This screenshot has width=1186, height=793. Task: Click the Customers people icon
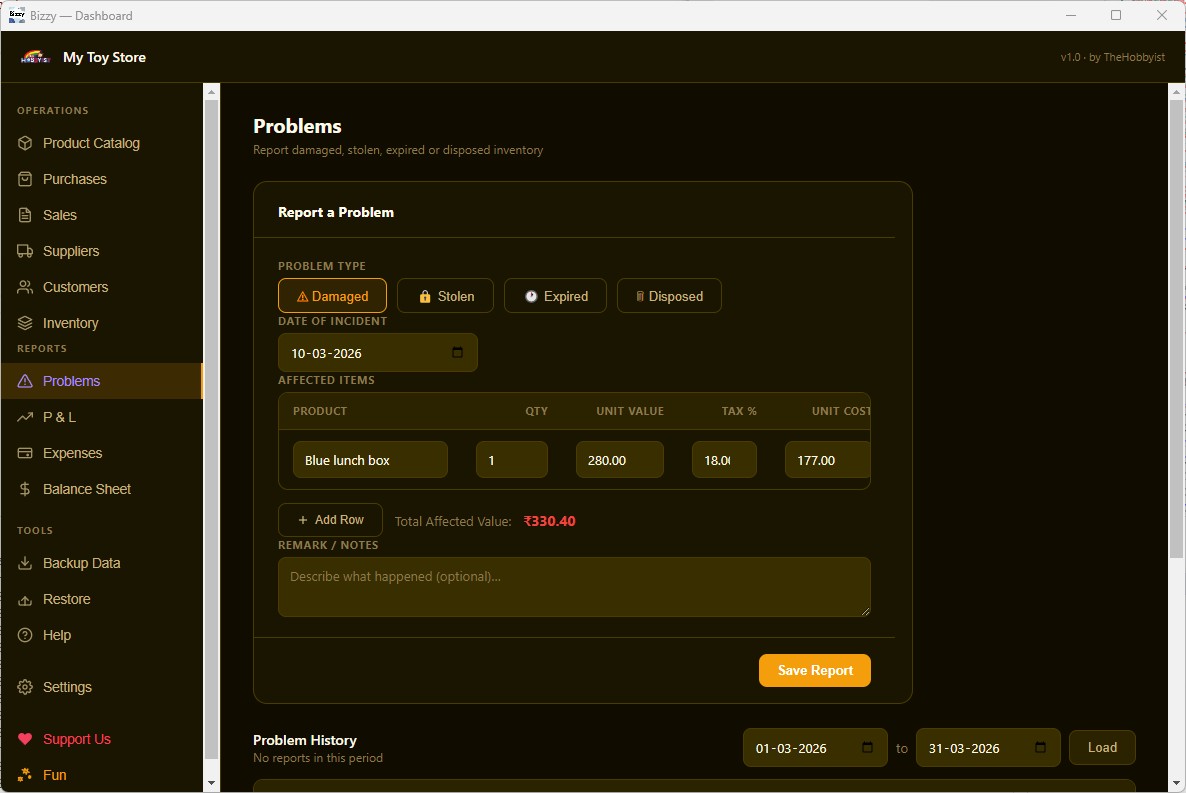pos(25,287)
